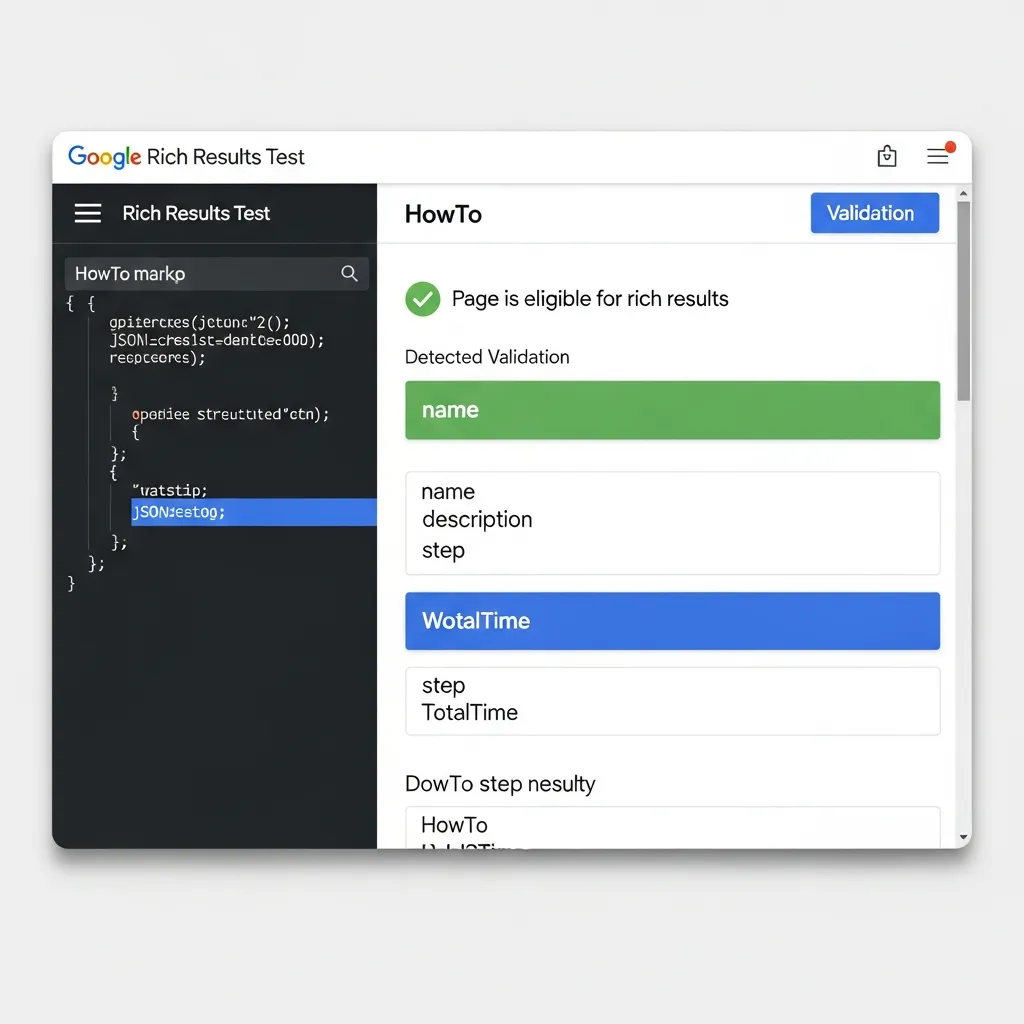Screen dimensions: 1024x1024
Task: Click the search magnifier in HowTo field
Action: point(349,274)
